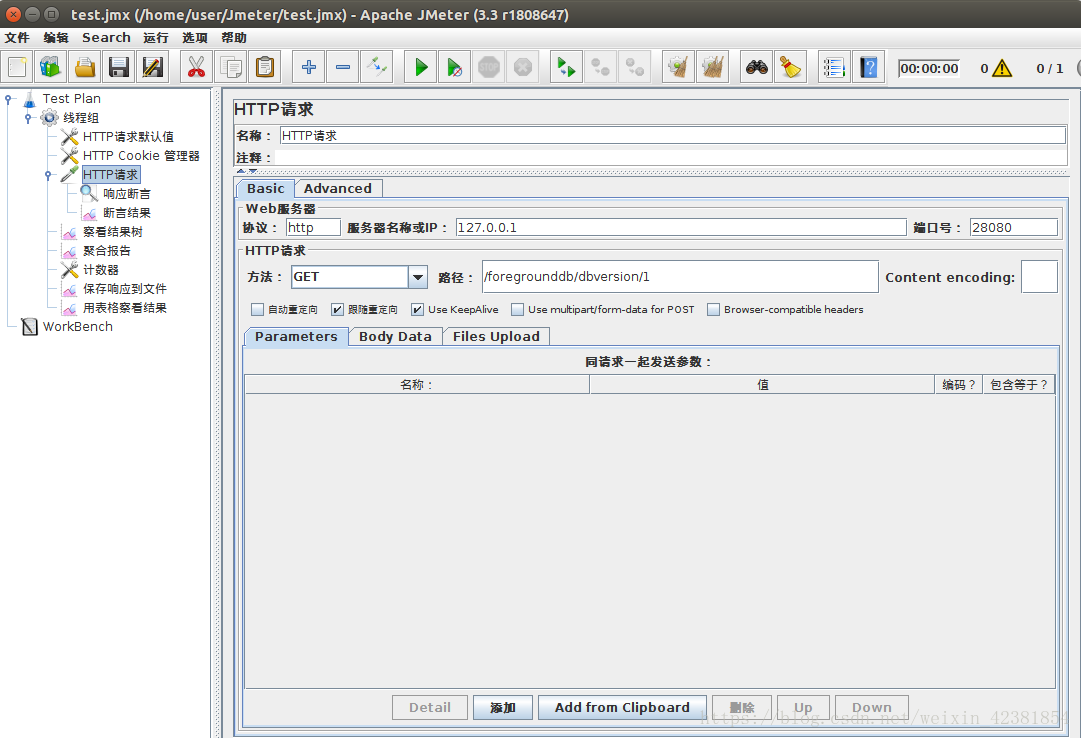The height and width of the screenshot is (738, 1081).
Task: Click the Open file folder icon
Action: [x=85, y=68]
